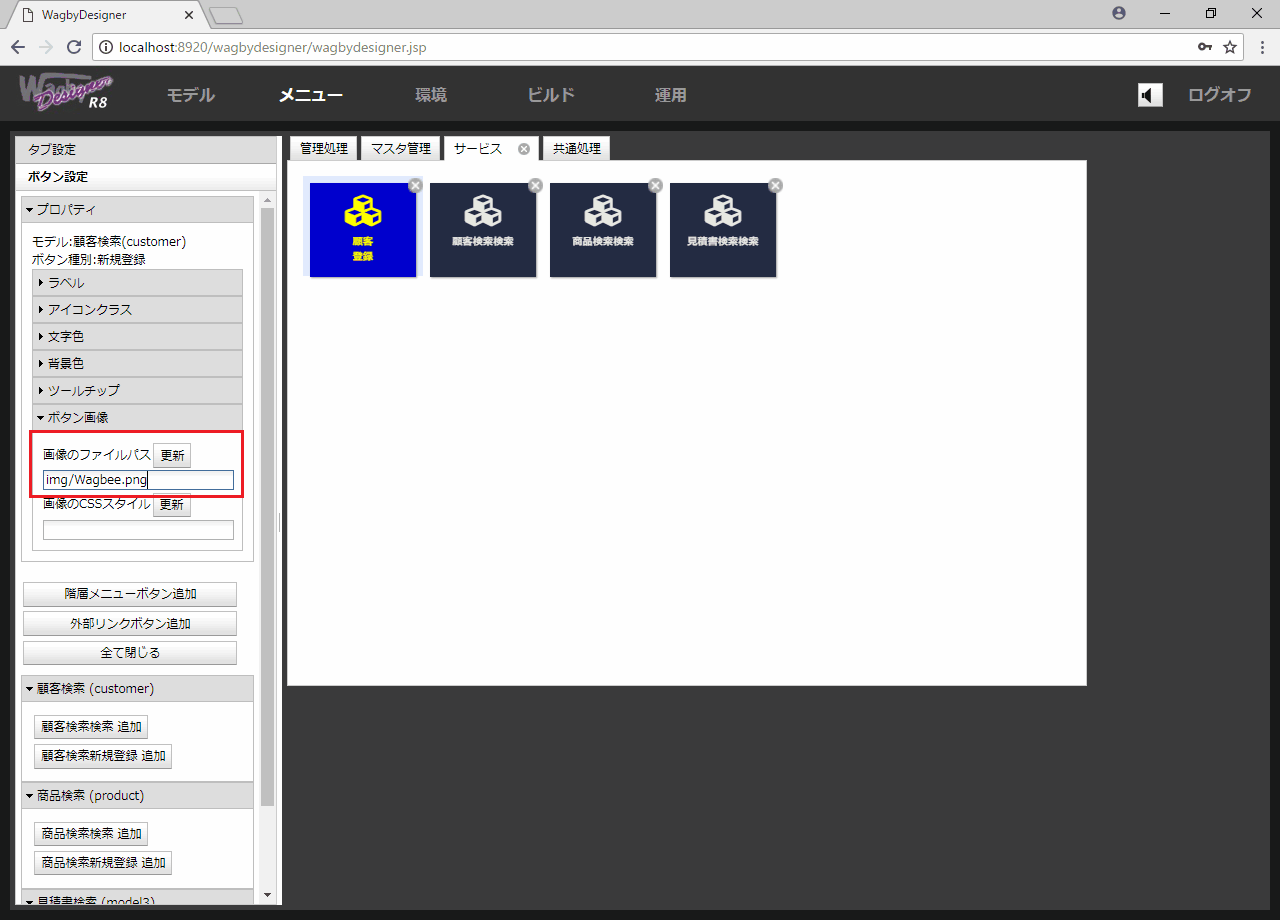Bookmark the page with the star icon
The height and width of the screenshot is (920, 1280).
click(1230, 47)
